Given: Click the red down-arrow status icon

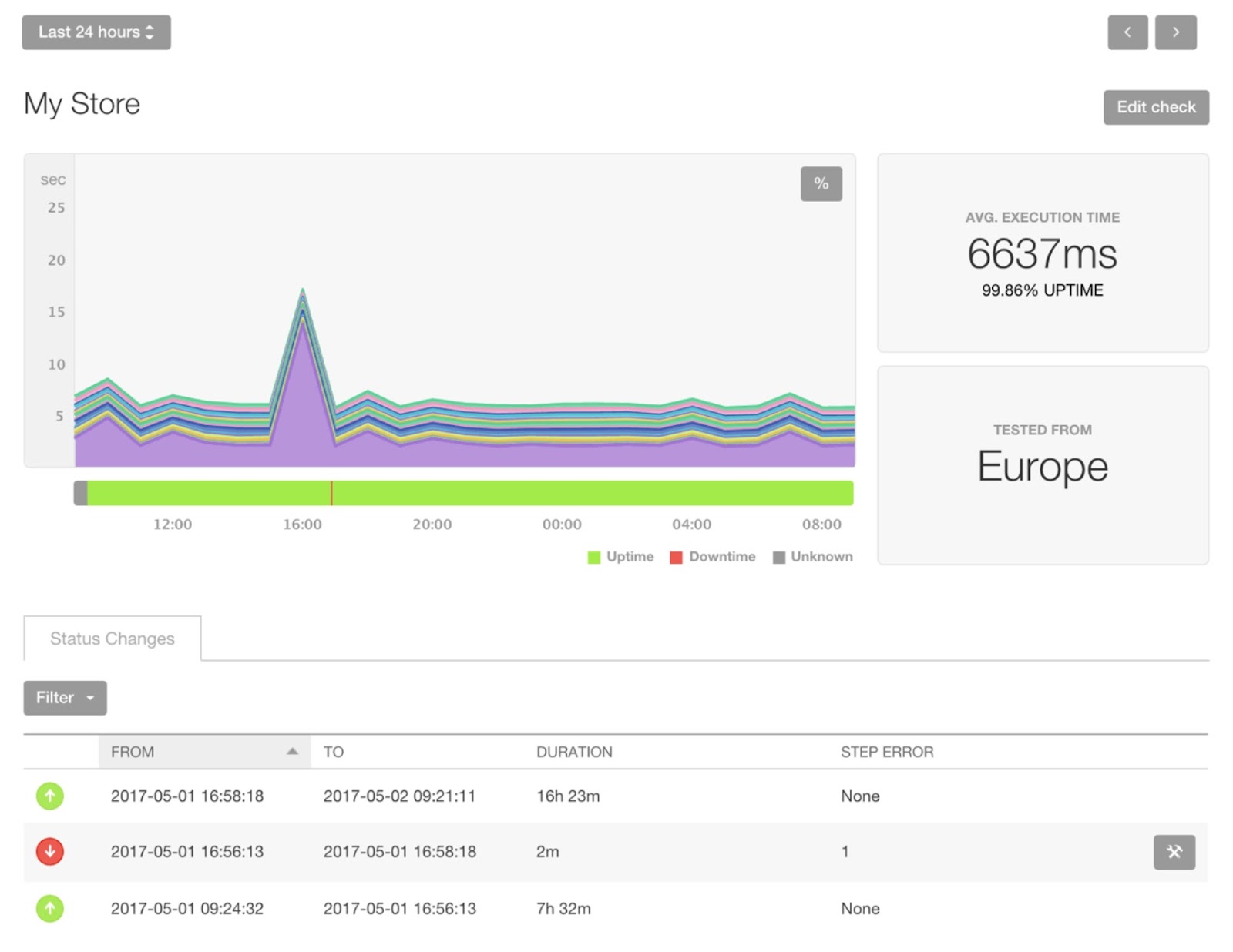Looking at the screenshot, I should coord(50,852).
